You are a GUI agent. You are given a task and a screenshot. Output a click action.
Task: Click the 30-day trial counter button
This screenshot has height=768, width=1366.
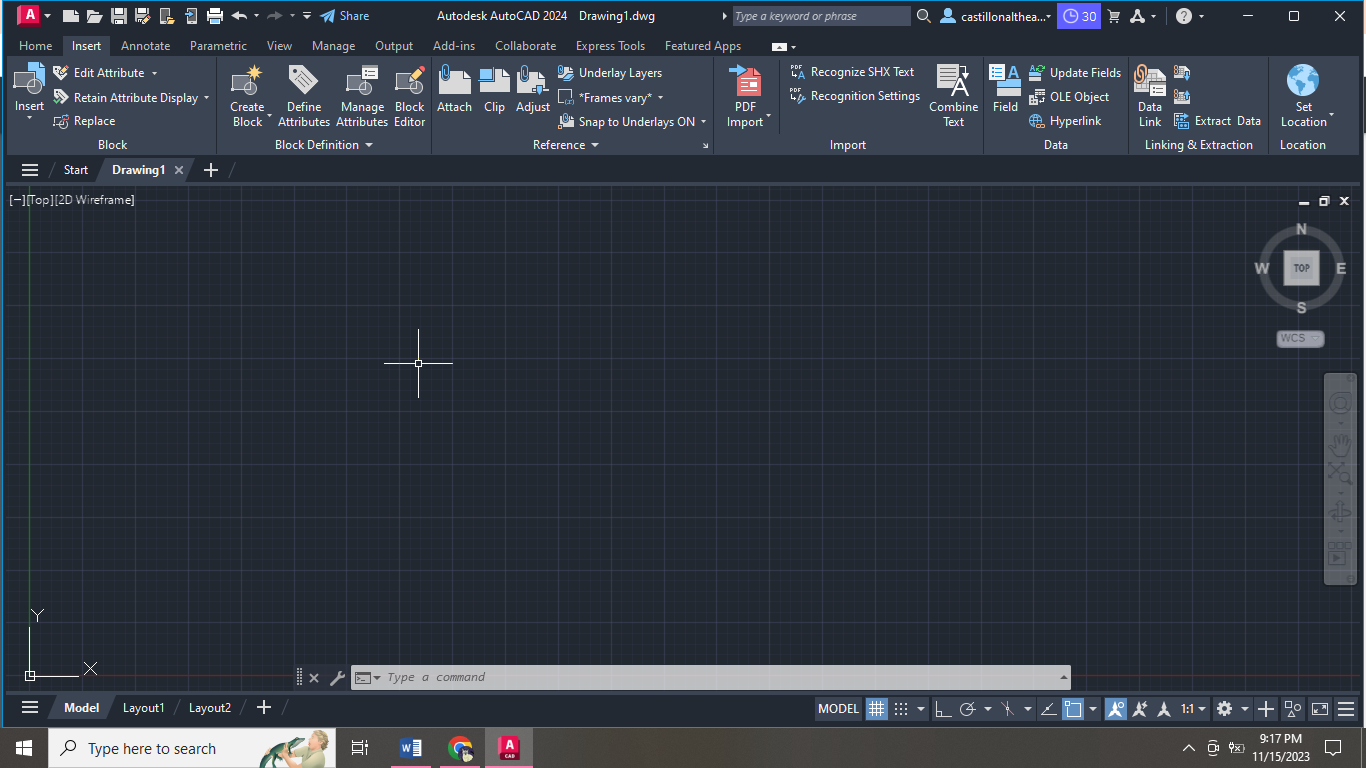tap(1079, 16)
